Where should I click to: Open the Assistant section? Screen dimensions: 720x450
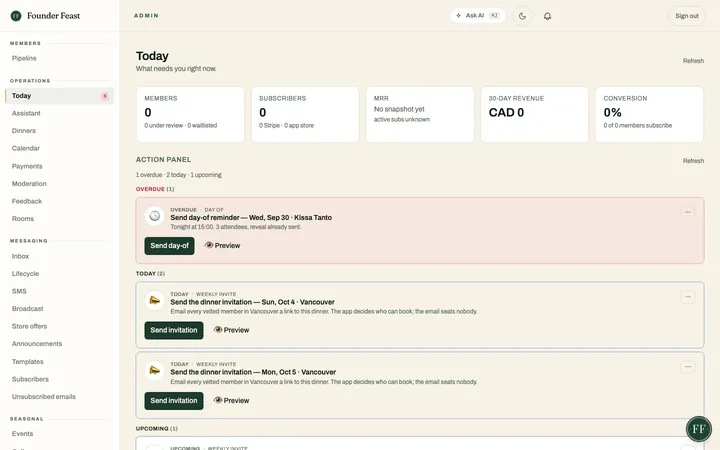click(x=26, y=113)
